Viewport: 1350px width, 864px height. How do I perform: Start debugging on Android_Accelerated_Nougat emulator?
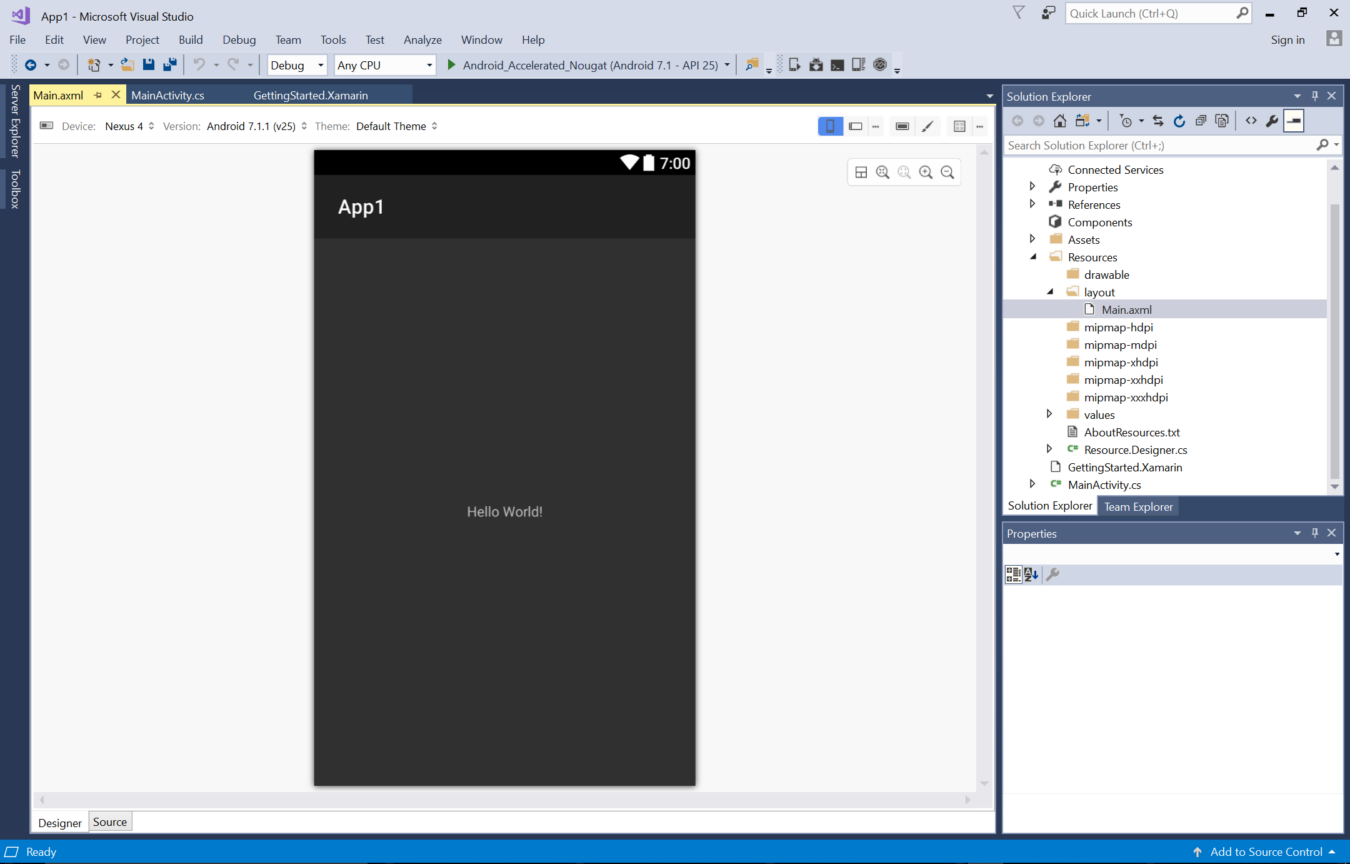(x=450, y=64)
